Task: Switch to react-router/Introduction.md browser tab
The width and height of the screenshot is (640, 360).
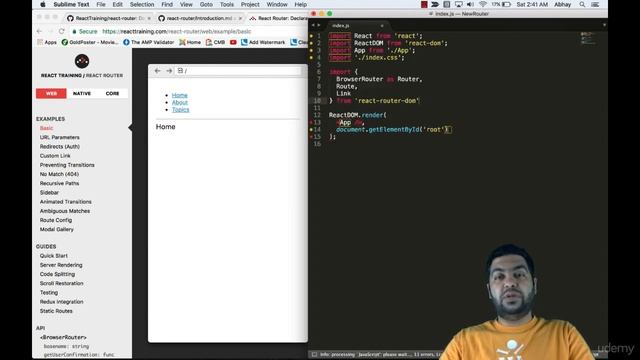Action: (198, 18)
